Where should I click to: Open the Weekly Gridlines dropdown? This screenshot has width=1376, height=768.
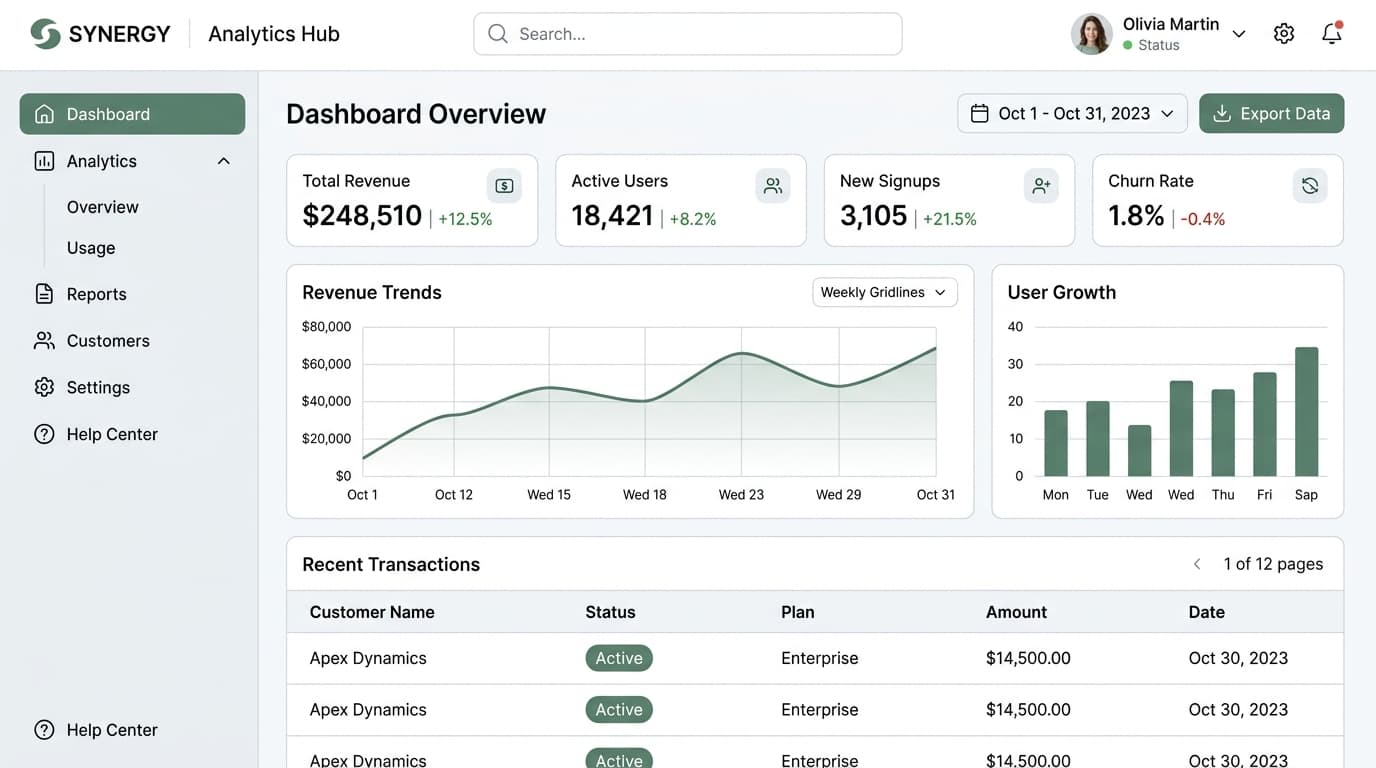coord(885,292)
